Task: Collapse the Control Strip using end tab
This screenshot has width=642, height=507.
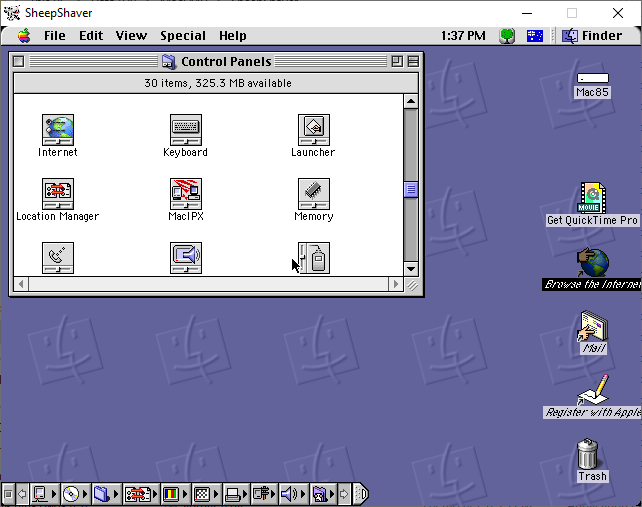Action: tap(360, 494)
